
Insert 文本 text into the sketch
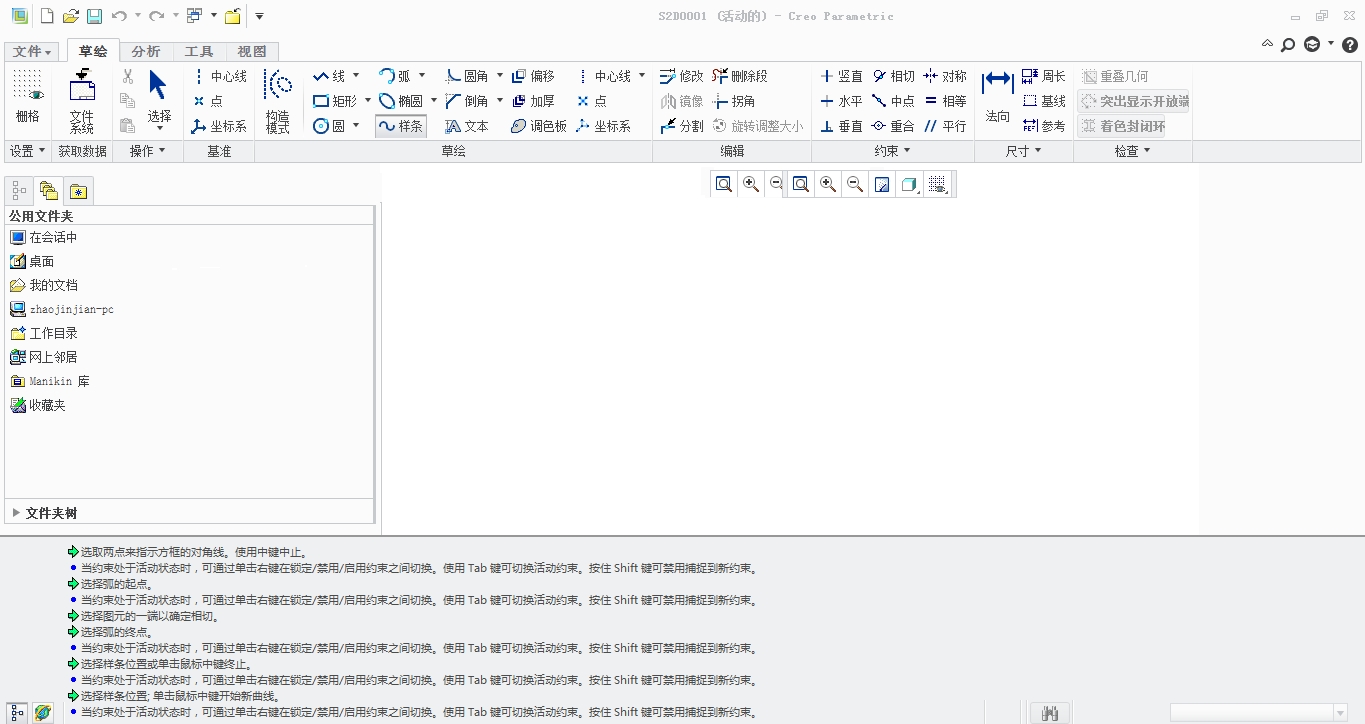467,126
